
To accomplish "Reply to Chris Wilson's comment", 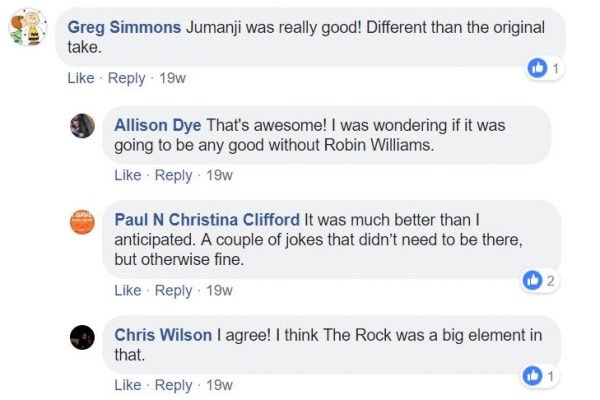I will pyautogui.click(x=173, y=385).
